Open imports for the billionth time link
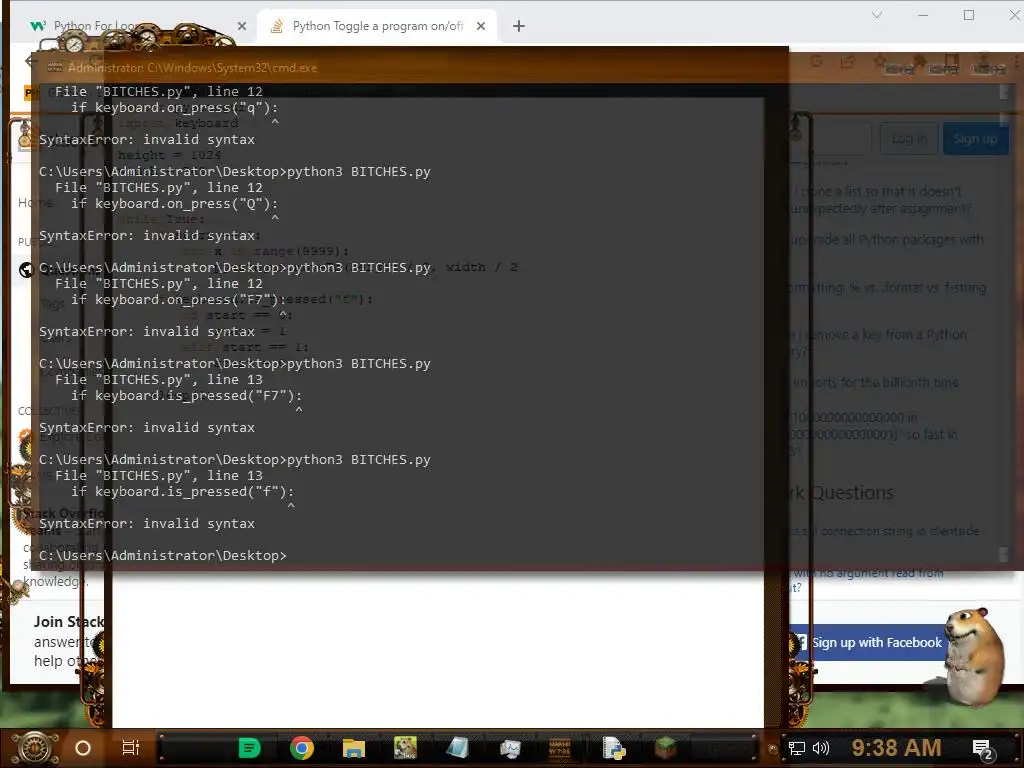The width and height of the screenshot is (1024, 768). [x=875, y=382]
